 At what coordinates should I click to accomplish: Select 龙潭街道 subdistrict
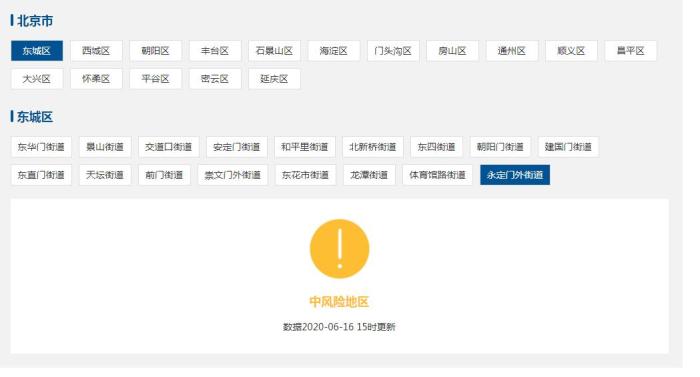369,175
